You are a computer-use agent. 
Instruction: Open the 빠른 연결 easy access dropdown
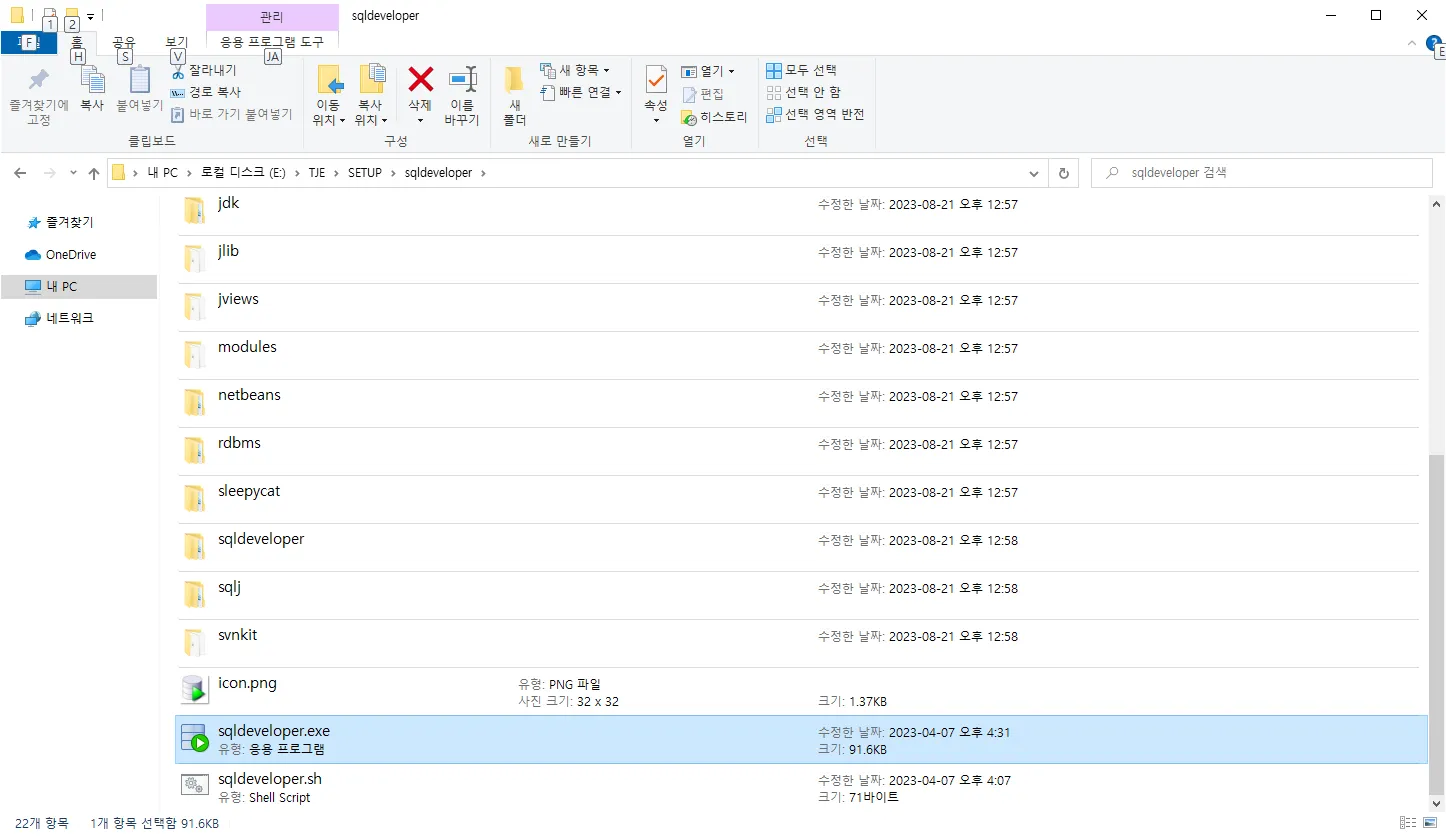tap(581, 92)
